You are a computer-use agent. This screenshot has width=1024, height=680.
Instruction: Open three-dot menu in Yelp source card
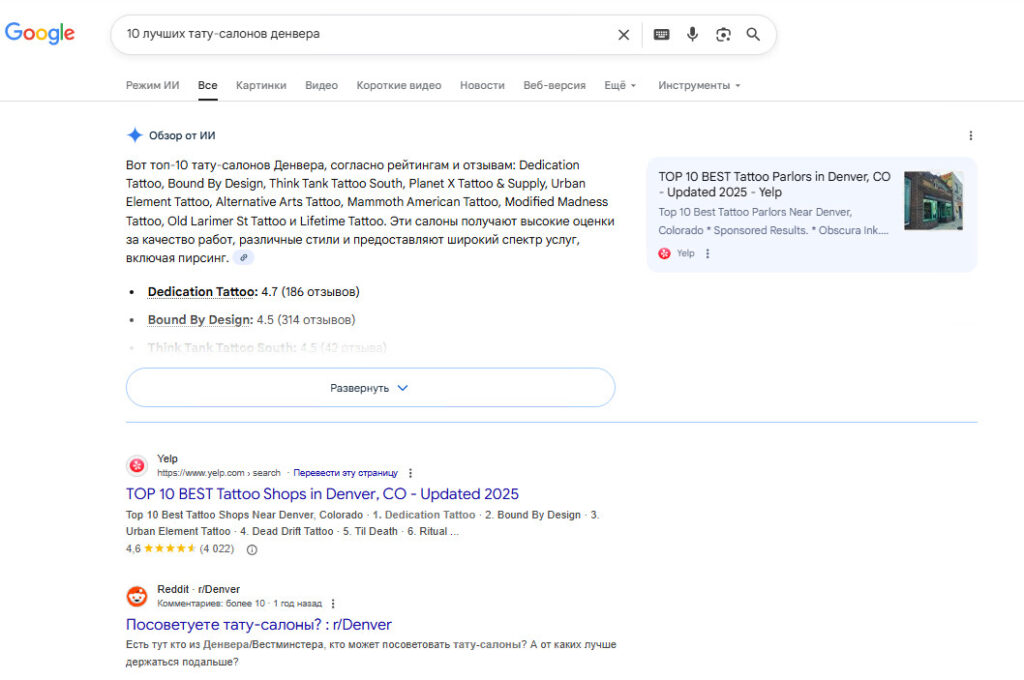coord(707,253)
